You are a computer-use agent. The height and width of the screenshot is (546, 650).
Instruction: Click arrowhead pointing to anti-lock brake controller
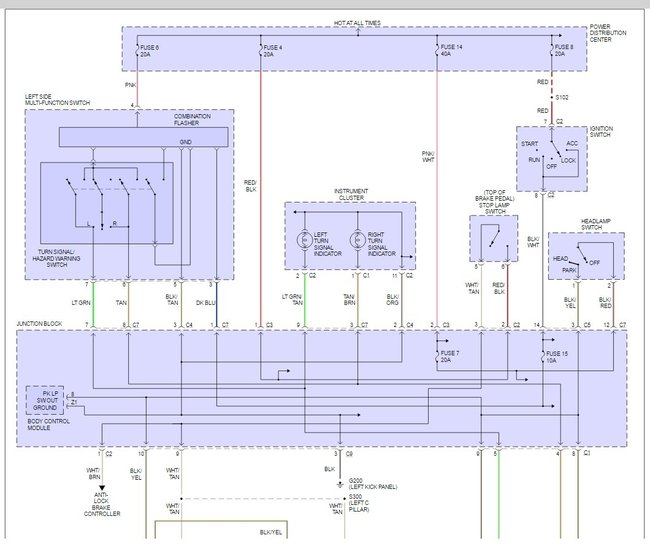(x=102, y=488)
